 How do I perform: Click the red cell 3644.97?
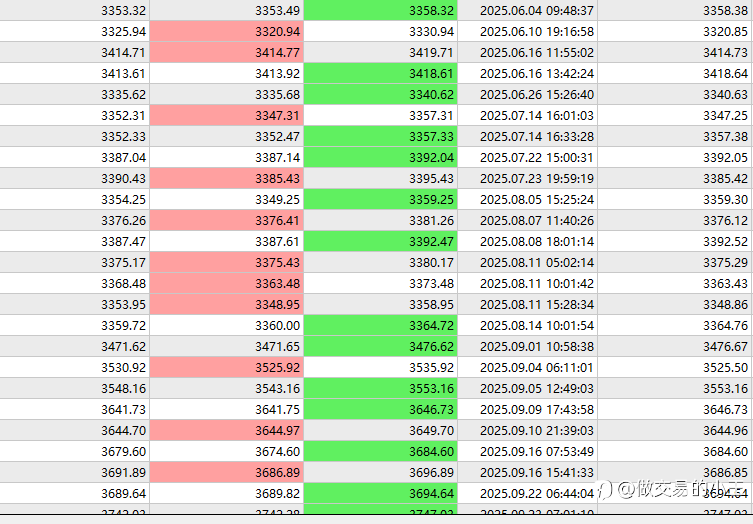(x=226, y=430)
